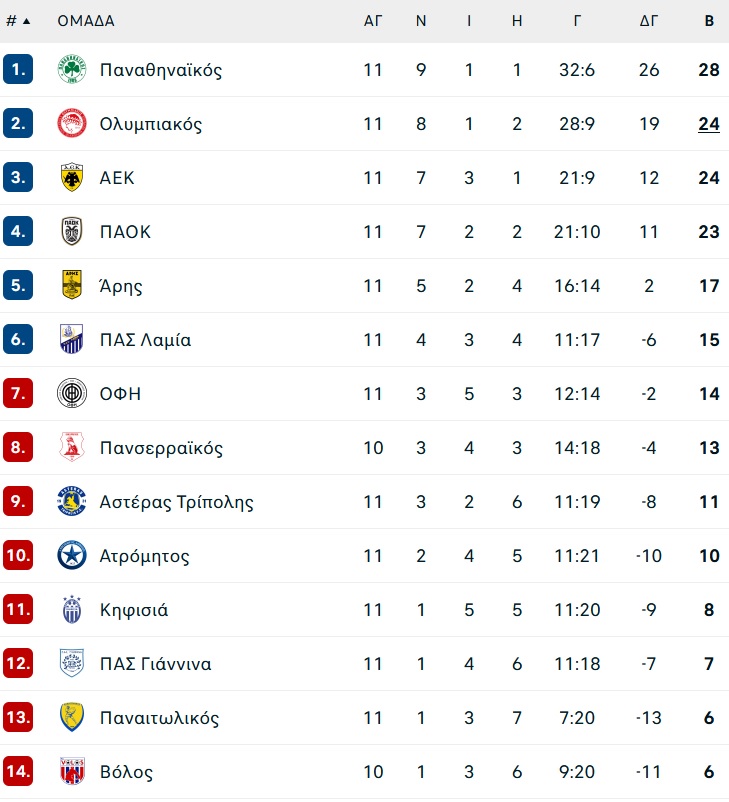The width and height of the screenshot is (729, 802).
Task: Click the red position badge number 12
Action: (18, 664)
